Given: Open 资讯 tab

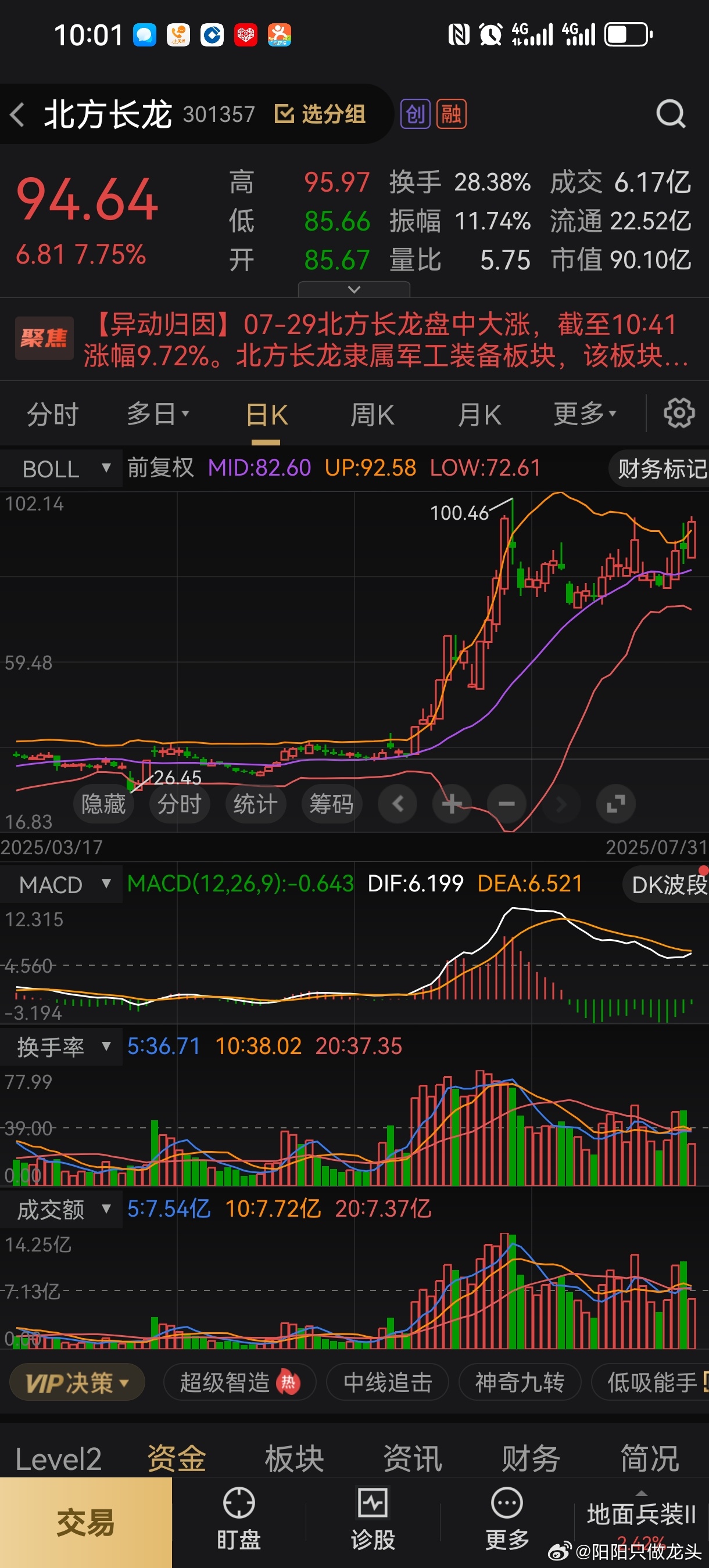Looking at the screenshot, I should tap(413, 1459).
